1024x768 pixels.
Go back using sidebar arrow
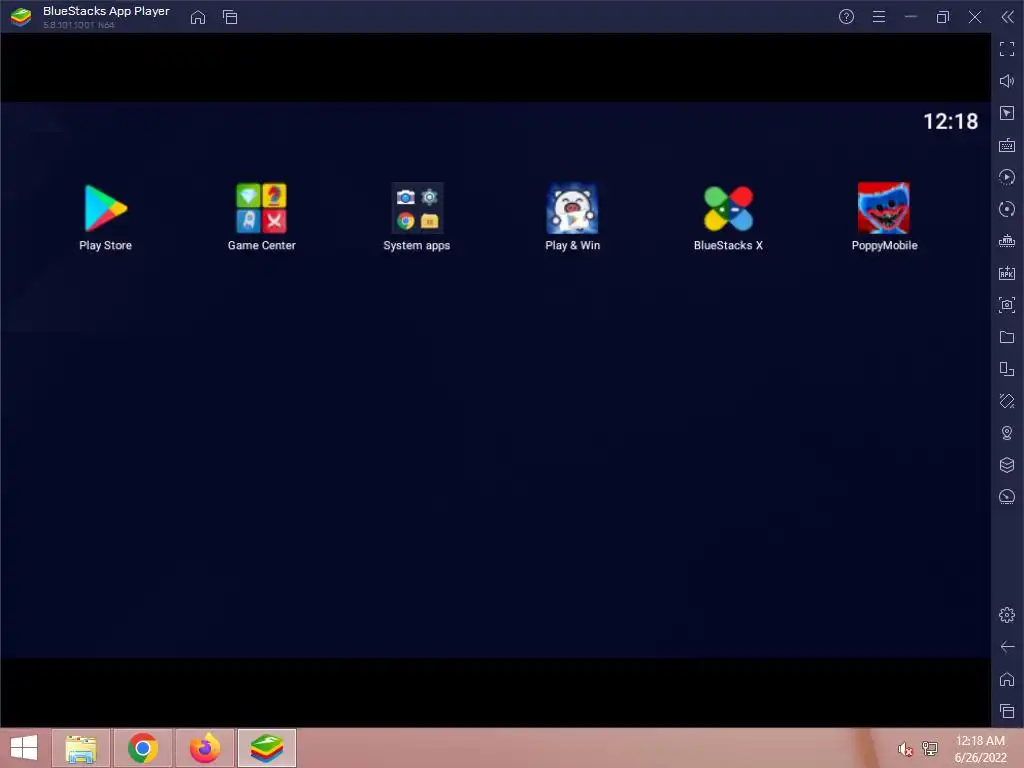point(1007,647)
